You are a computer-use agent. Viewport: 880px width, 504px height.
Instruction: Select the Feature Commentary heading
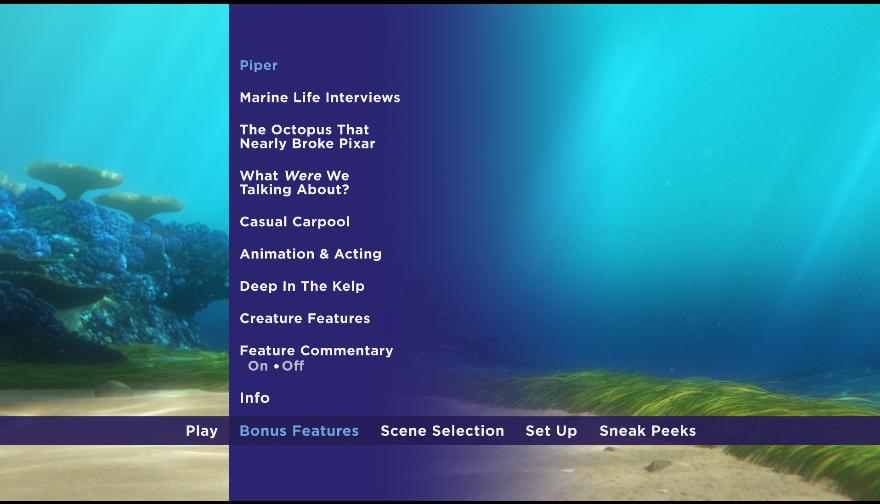(317, 351)
